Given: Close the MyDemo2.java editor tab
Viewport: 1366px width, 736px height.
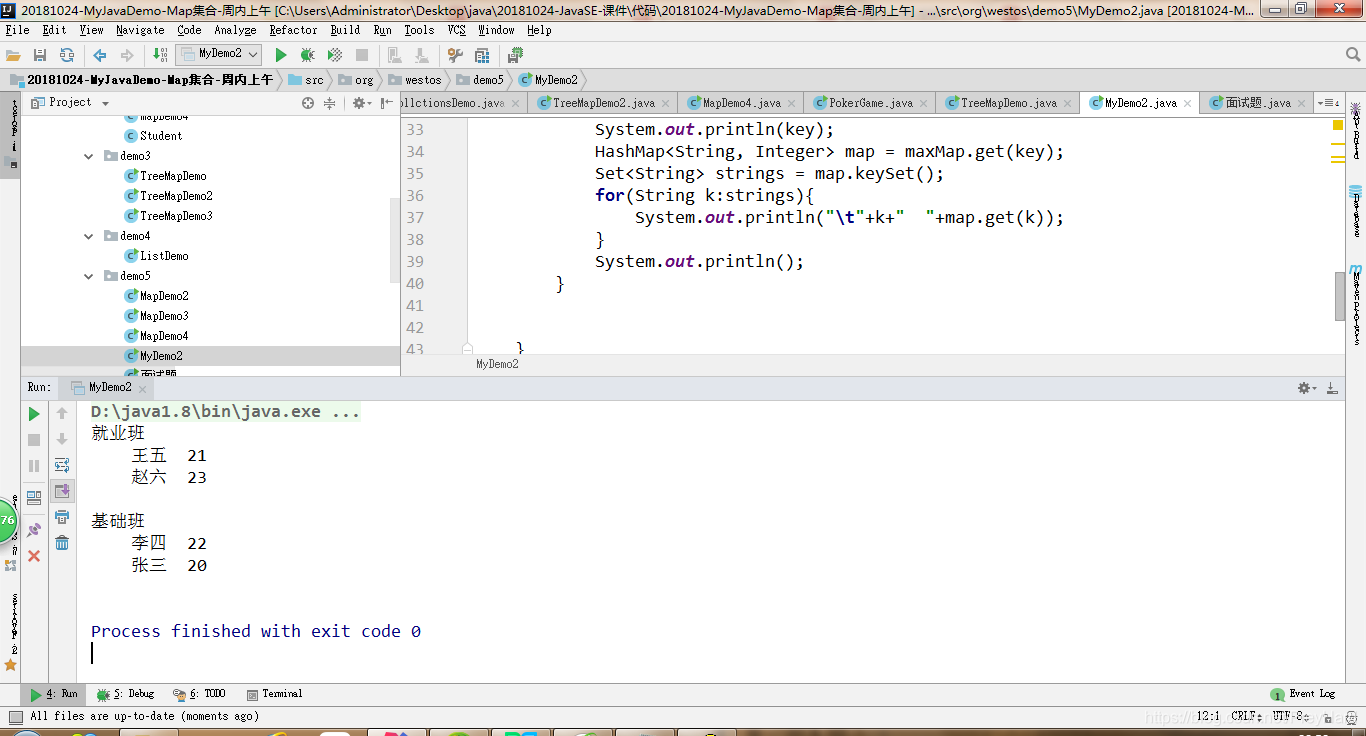Looking at the screenshot, I should point(1187,103).
